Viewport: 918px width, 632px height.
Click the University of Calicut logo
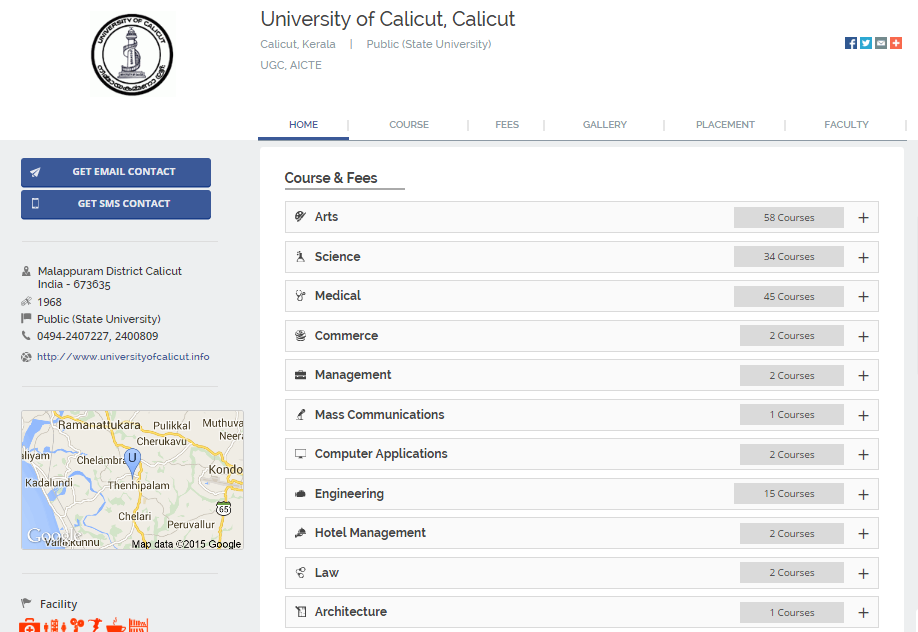coord(133,54)
